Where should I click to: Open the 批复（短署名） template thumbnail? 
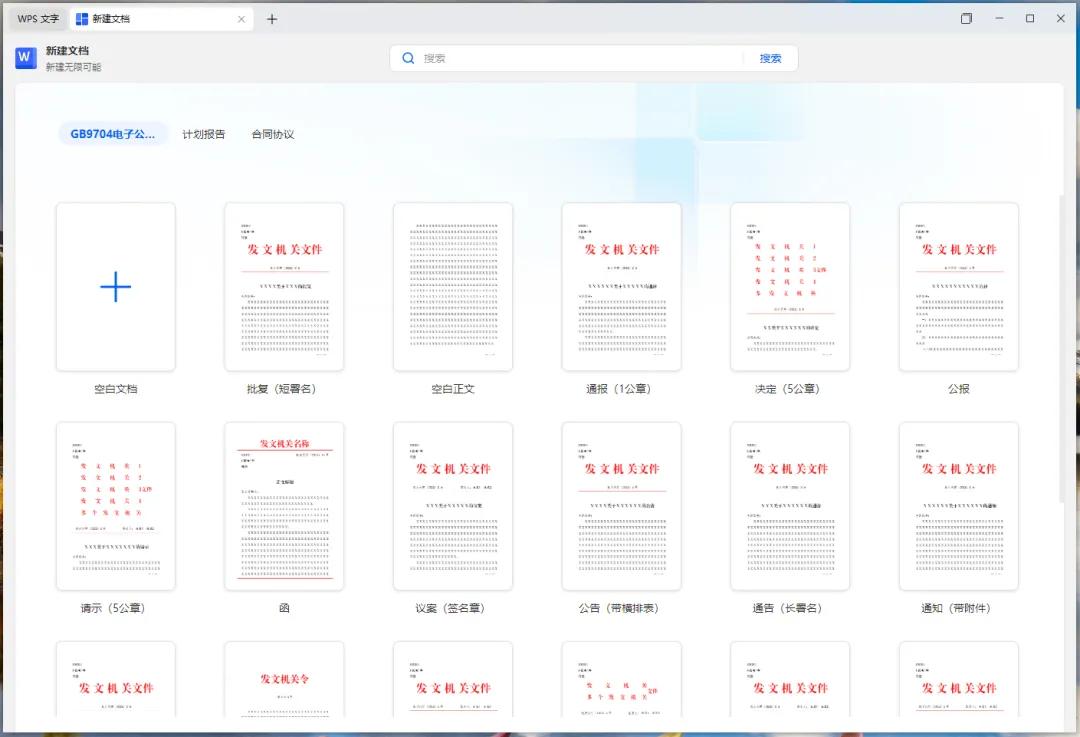click(x=284, y=287)
